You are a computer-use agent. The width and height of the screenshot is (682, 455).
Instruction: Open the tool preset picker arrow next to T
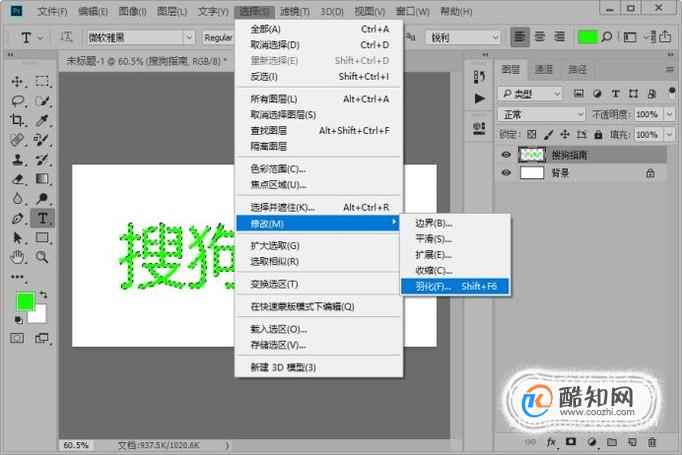coord(40,38)
